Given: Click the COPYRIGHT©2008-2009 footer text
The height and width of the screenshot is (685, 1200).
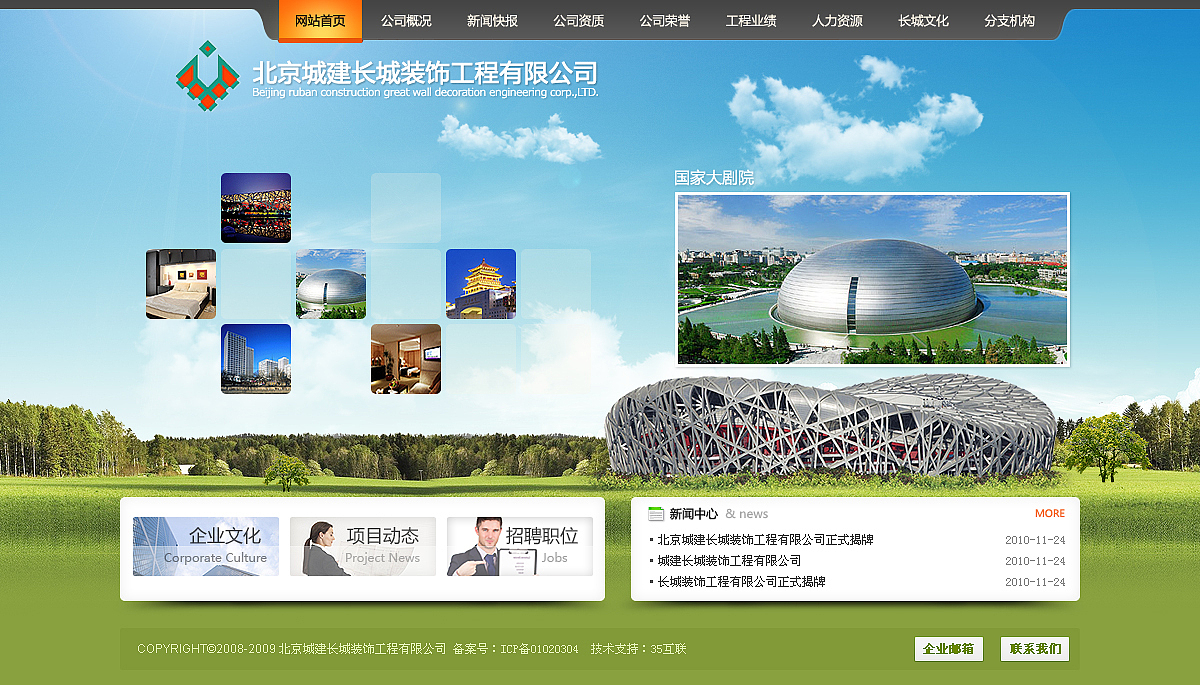Looking at the screenshot, I should pos(206,649).
